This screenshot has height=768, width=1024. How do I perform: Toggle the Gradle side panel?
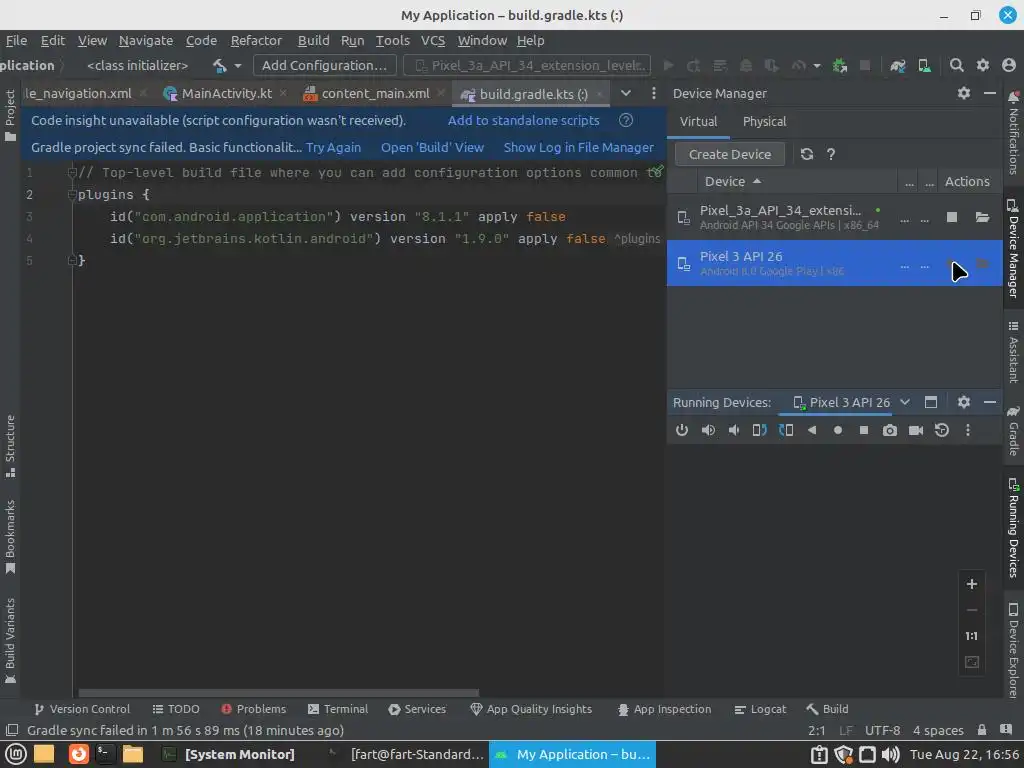(1014, 431)
